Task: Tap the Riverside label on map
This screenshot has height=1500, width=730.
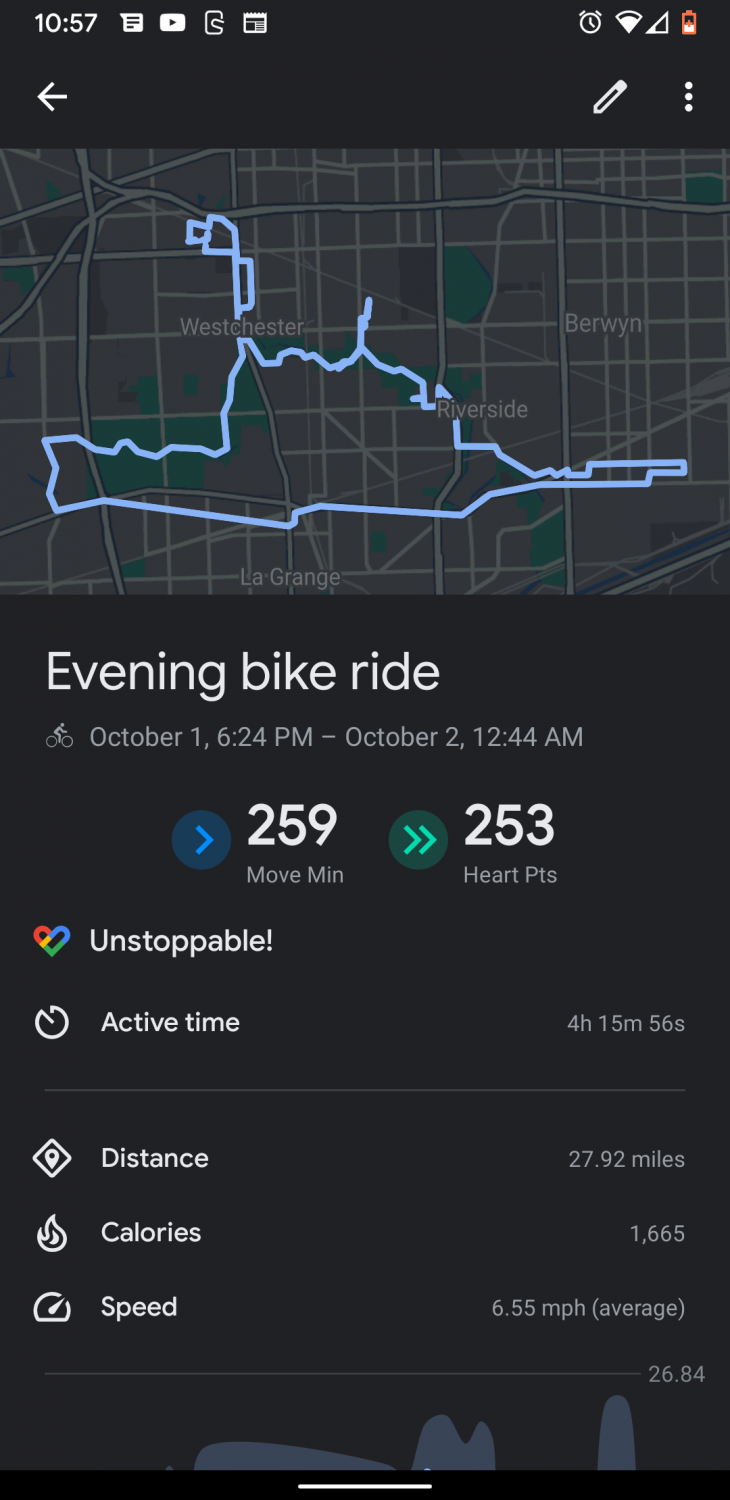Action: click(x=483, y=410)
